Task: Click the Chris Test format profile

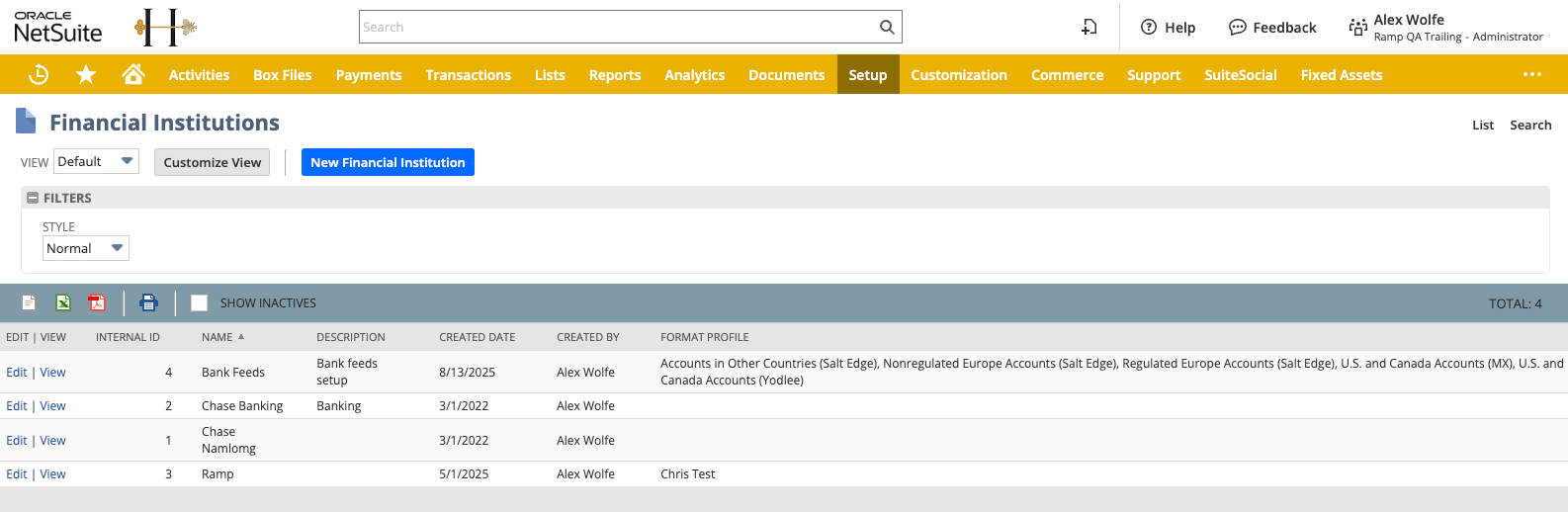Action: (x=688, y=474)
